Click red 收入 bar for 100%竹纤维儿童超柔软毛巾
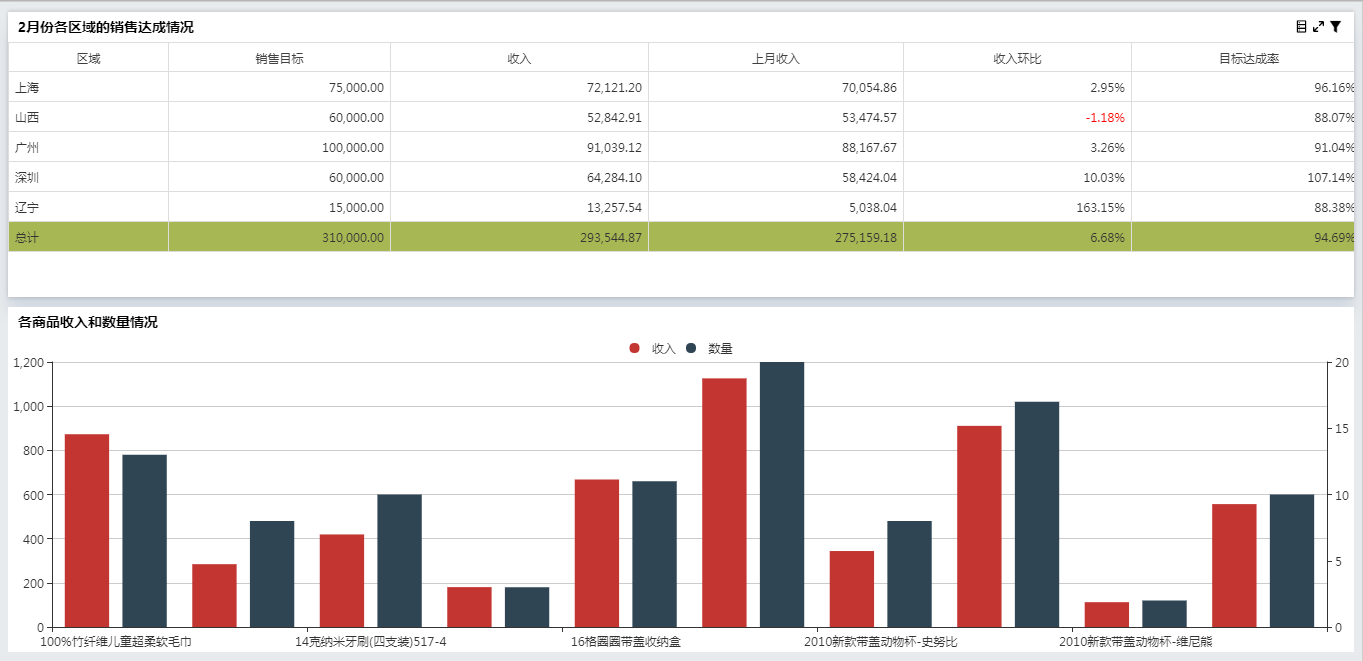Viewport: 1363px width, 661px height. (87, 530)
